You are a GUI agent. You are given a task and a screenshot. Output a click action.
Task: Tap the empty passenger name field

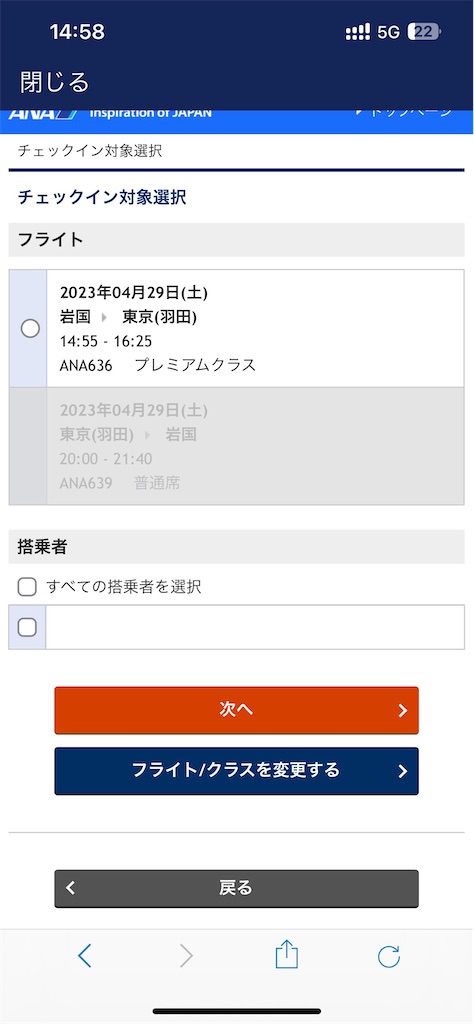point(255,627)
